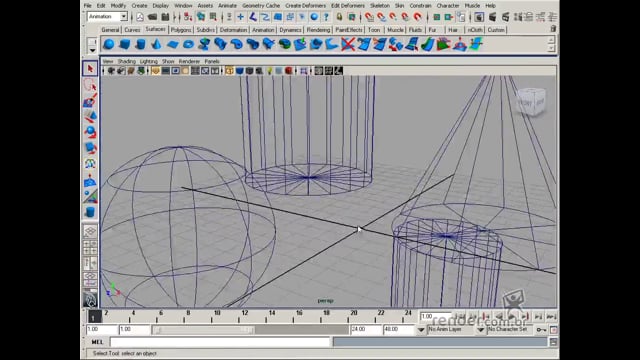Create a NURBS torus from the shelf

pyautogui.click(x=188, y=44)
